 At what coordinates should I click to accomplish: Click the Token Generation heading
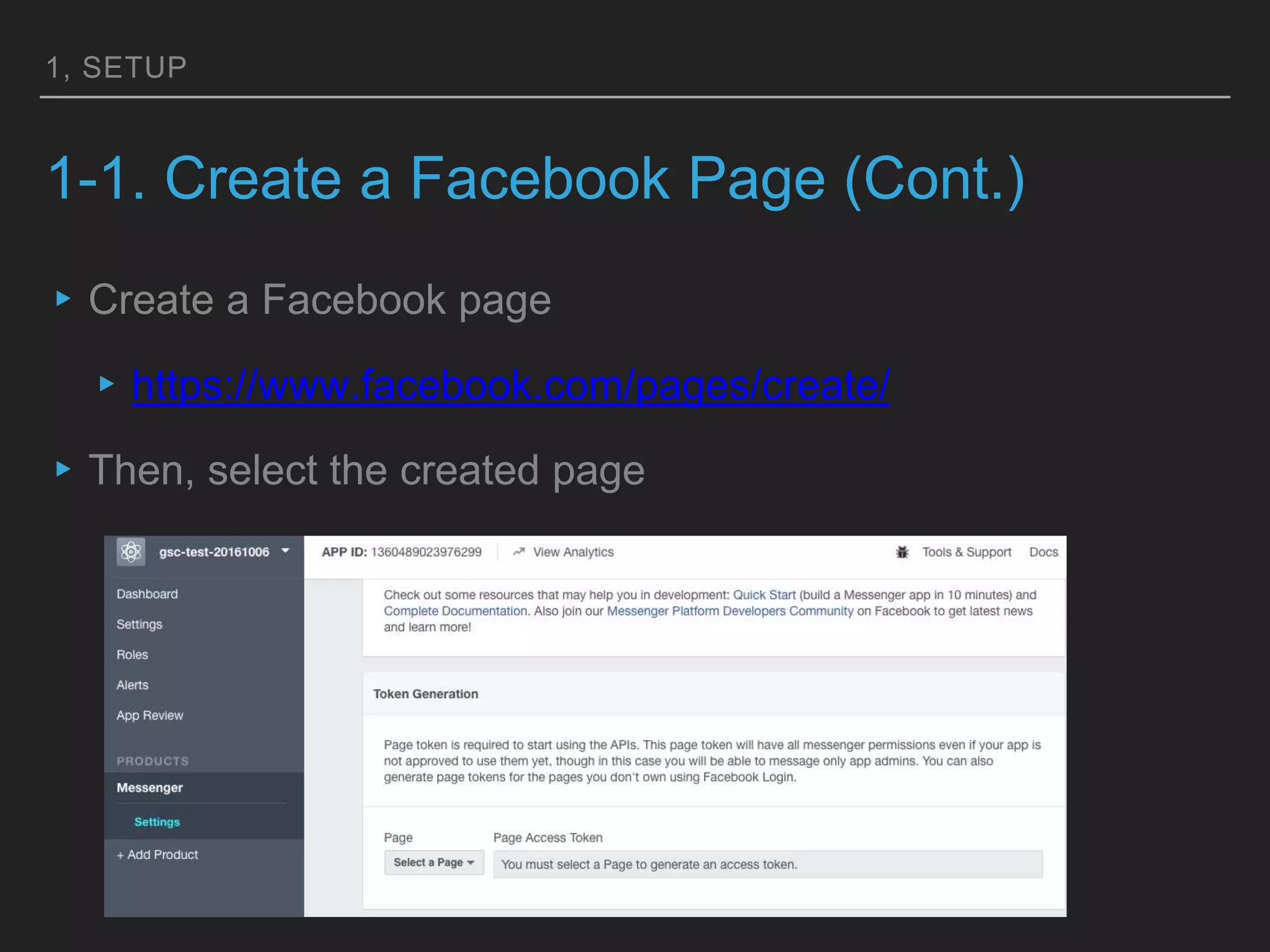425,694
